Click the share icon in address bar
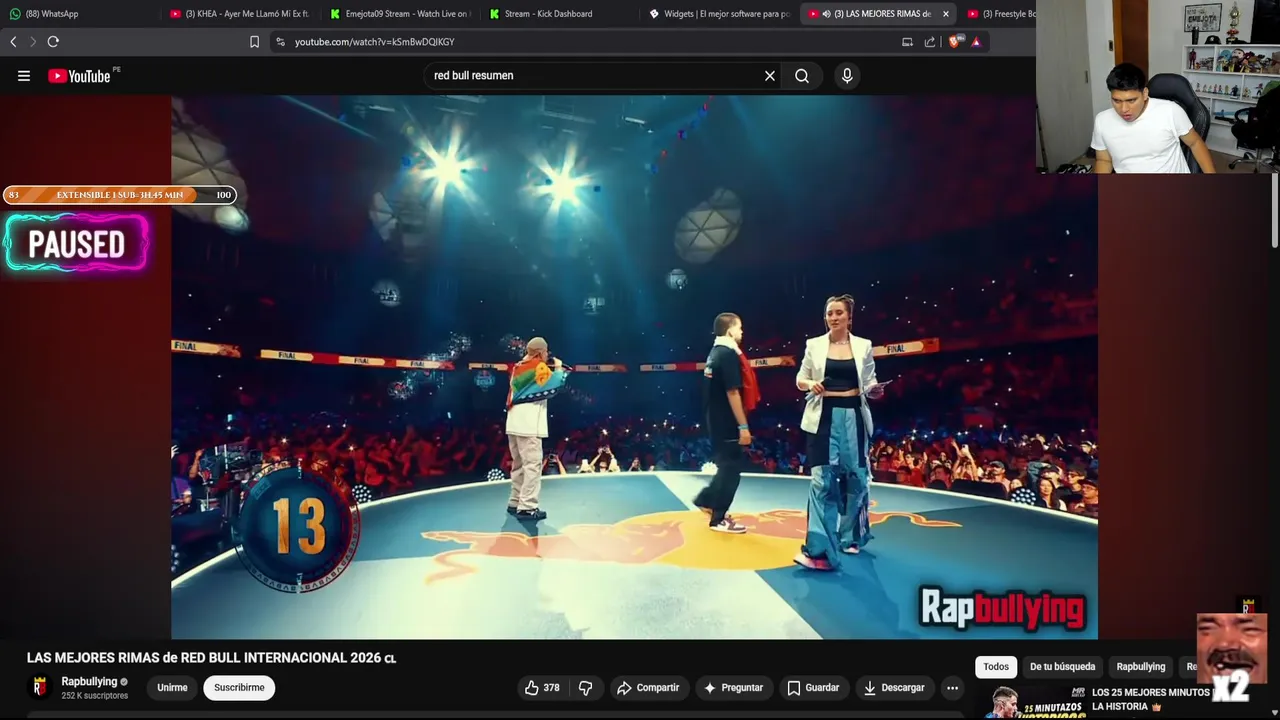 [930, 42]
